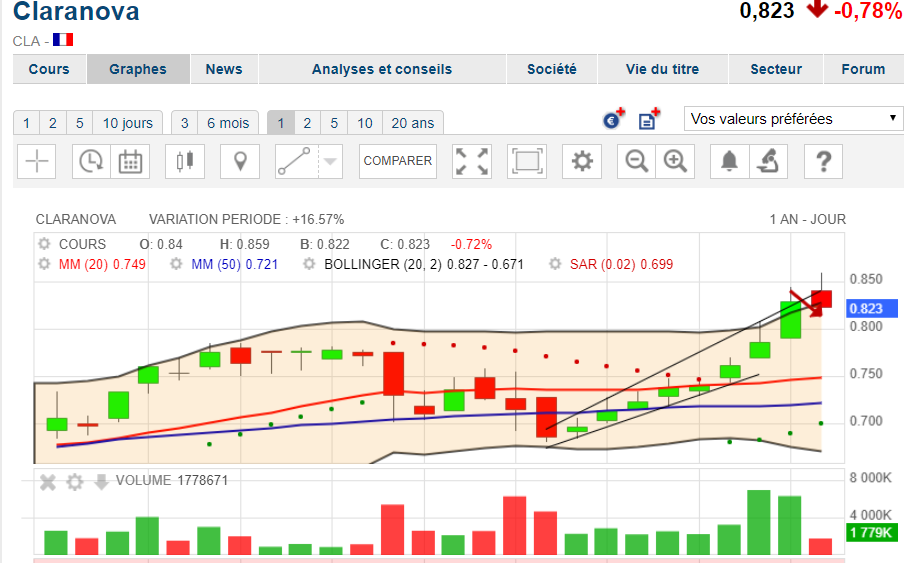This screenshot has height=563, width=910.
Task: Select 1 day period
Action: tap(26, 123)
